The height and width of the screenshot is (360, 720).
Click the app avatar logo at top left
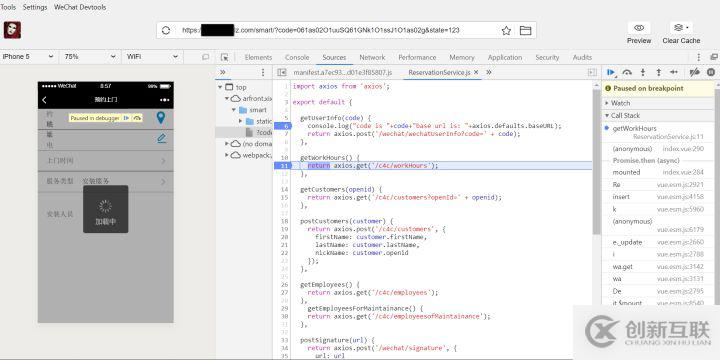pos(12,30)
